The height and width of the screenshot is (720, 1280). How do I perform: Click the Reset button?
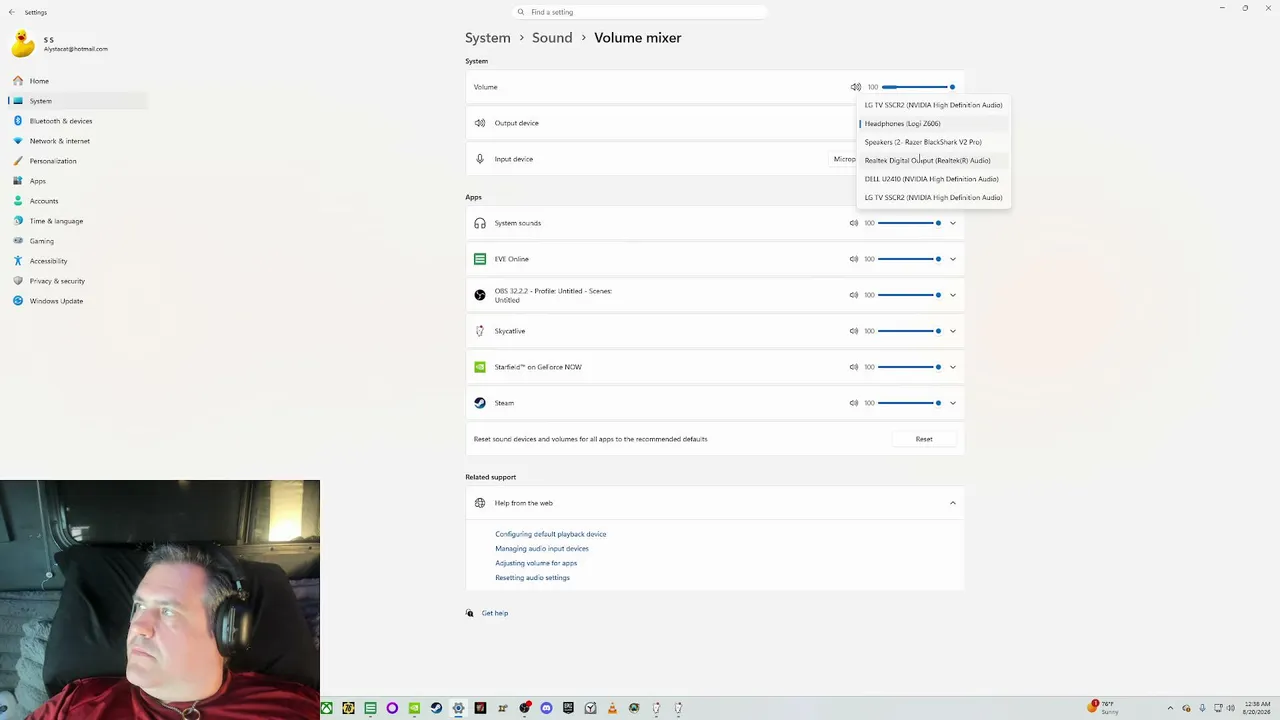click(x=924, y=439)
